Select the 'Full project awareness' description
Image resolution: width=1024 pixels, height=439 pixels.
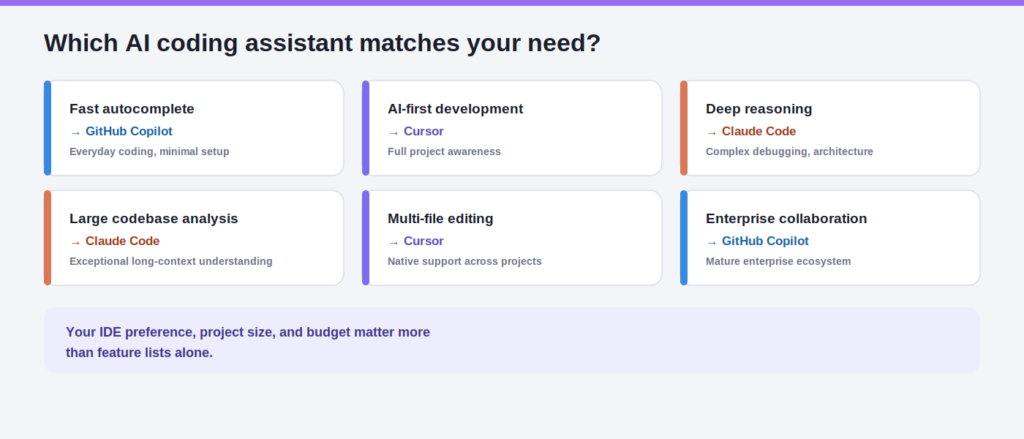click(x=444, y=152)
